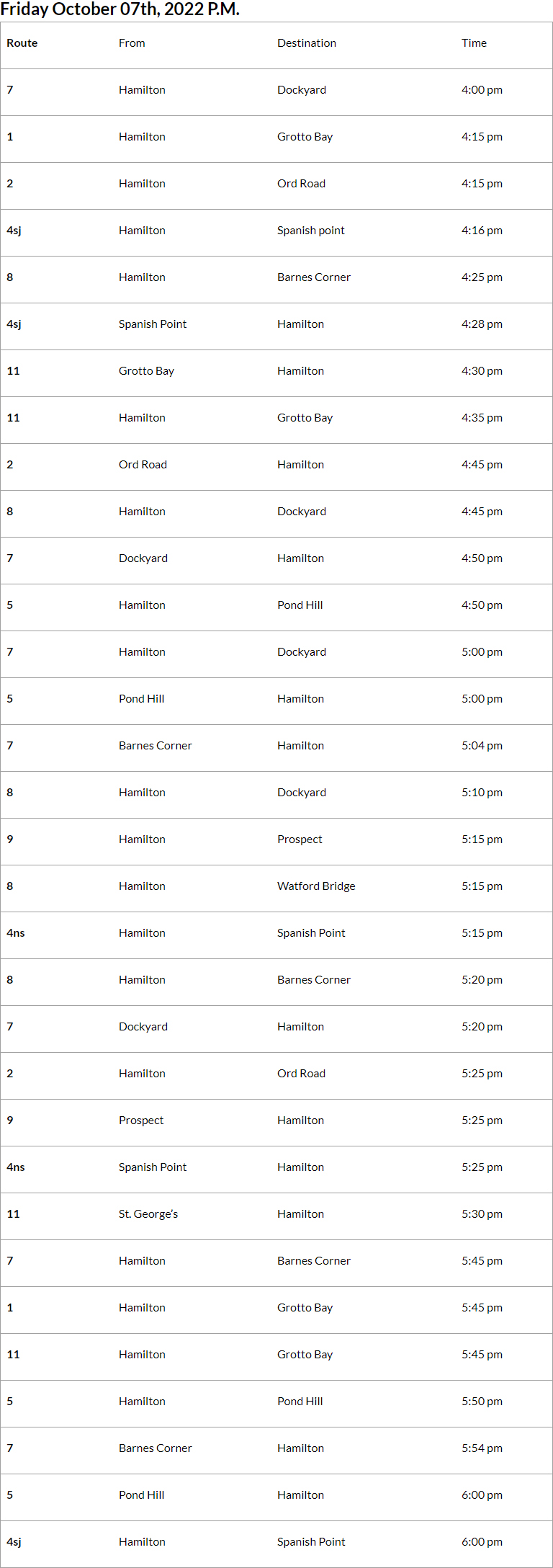Click the Watford Bridge destination cell
Viewport: 553px width, 1568px height.
click(316, 886)
